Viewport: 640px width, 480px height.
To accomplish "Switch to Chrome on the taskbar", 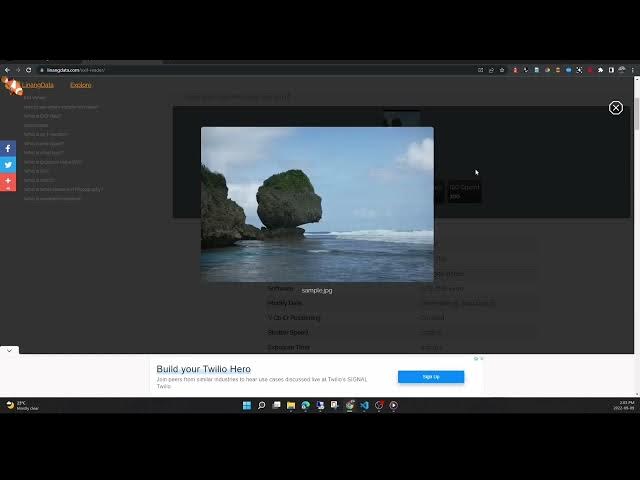I will 350,405.
